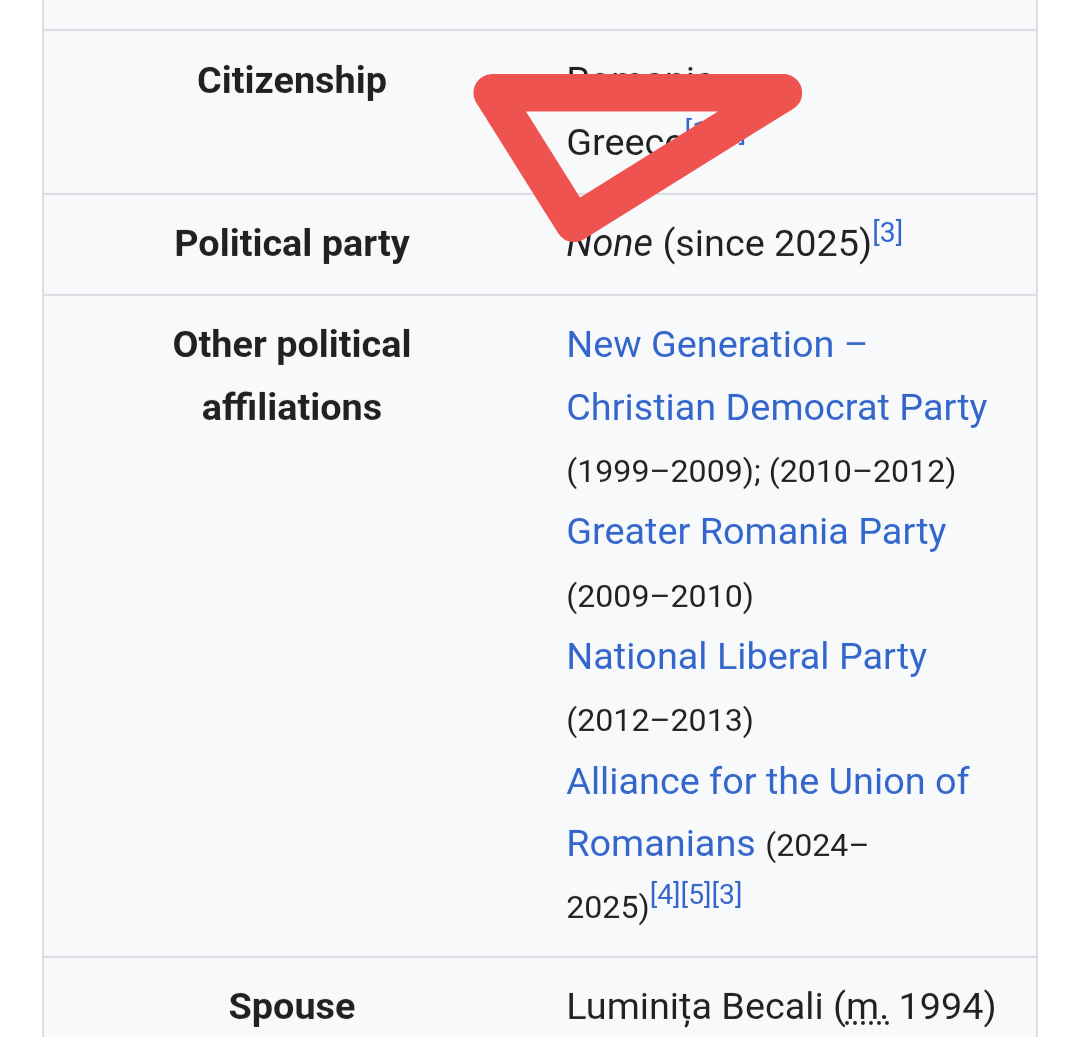Click the Spouse row label
Image resolution: width=1080 pixels, height=1037 pixels.
[x=292, y=1007]
